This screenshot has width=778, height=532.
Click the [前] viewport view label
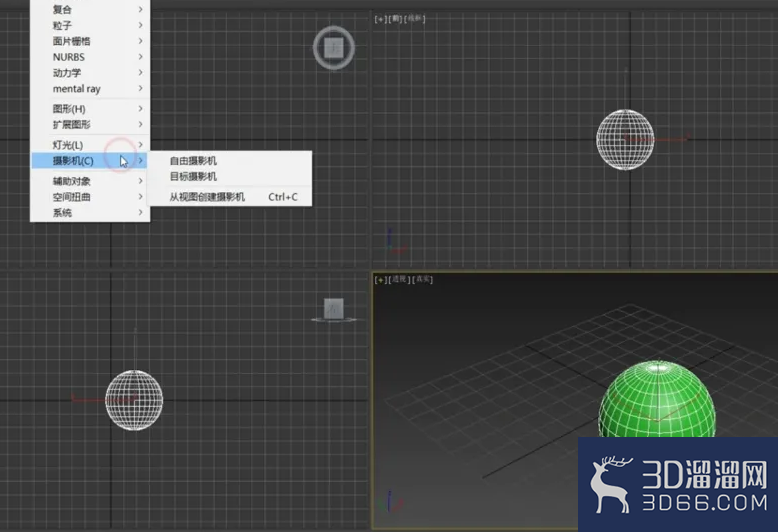[395, 19]
